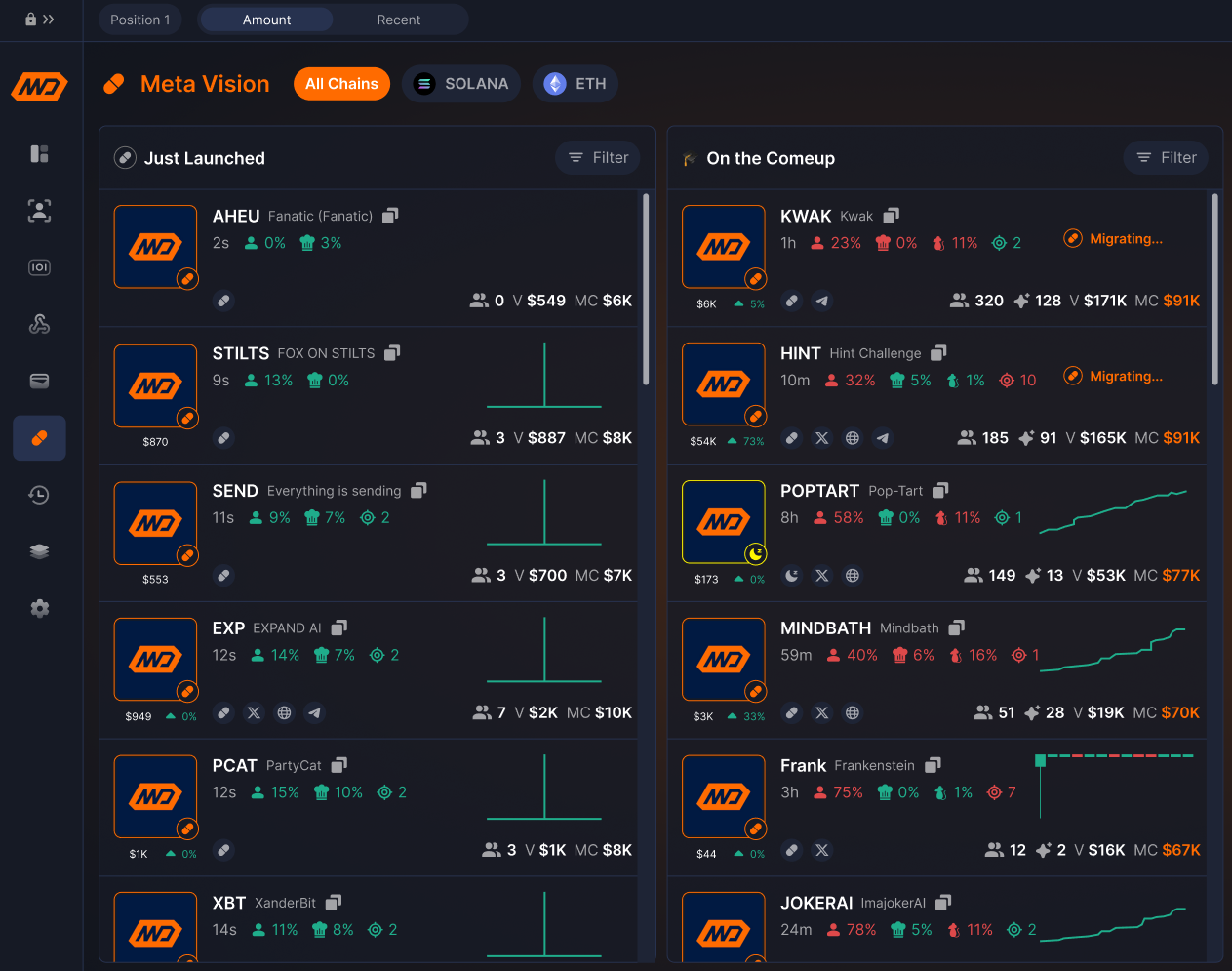Image resolution: width=1232 pixels, height=971 pixels.
Task: Open EXP X (Twitter) link
Action: tap(254, 713)
